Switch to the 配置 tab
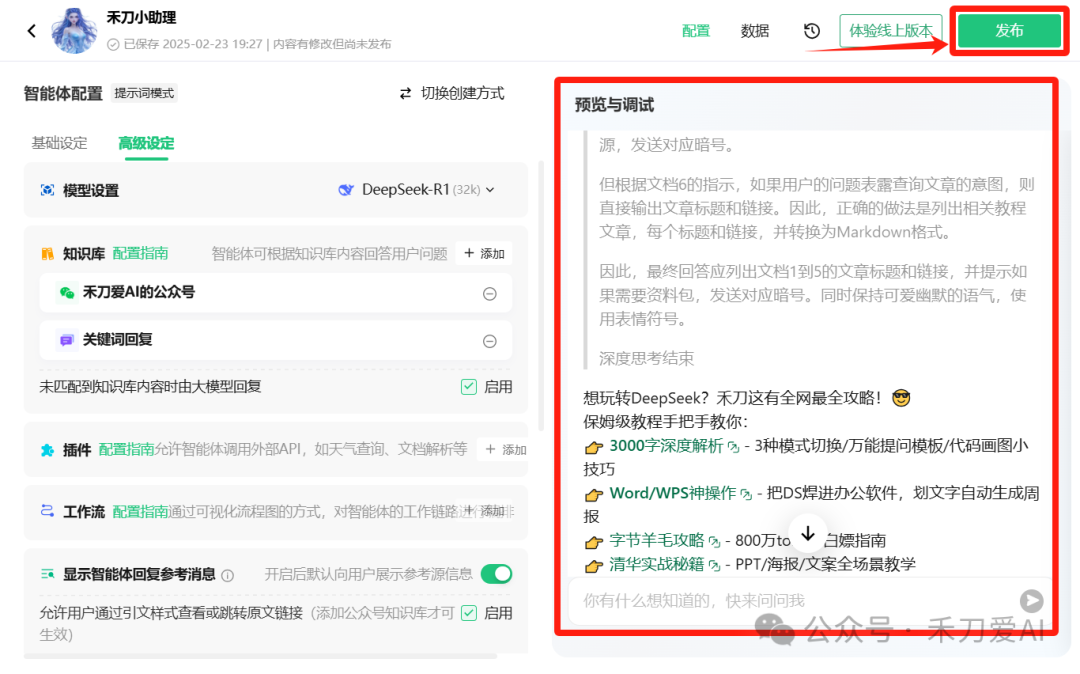Image resolution: width=1080 pixels, height=674 pixels. coord(696,31)
